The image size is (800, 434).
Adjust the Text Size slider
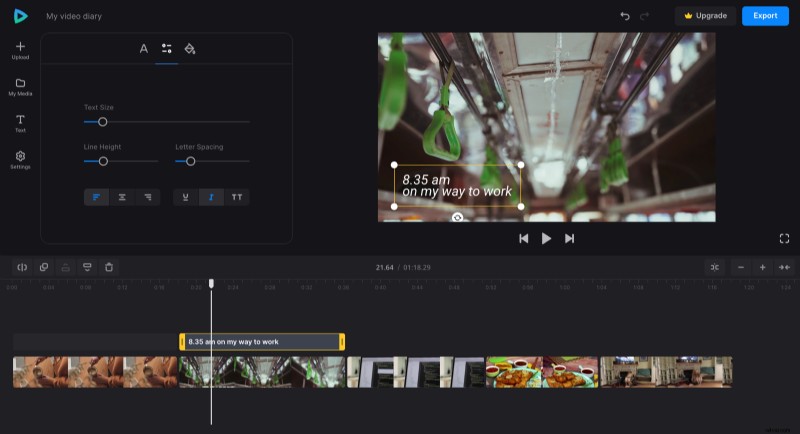103,122
